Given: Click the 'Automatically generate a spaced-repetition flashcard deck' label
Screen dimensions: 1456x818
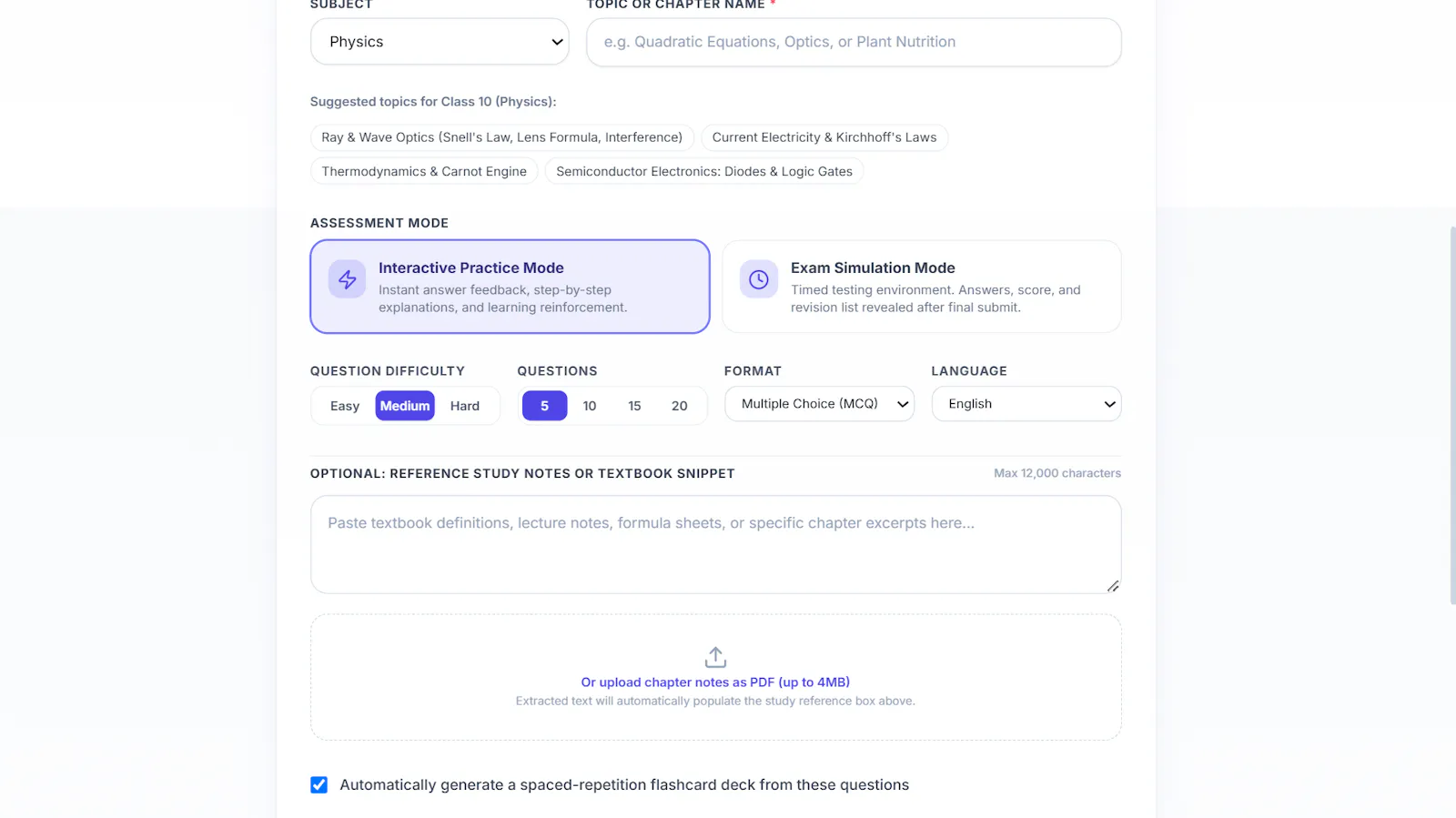Looking at the screenshot, I should [x=624, y=785].
